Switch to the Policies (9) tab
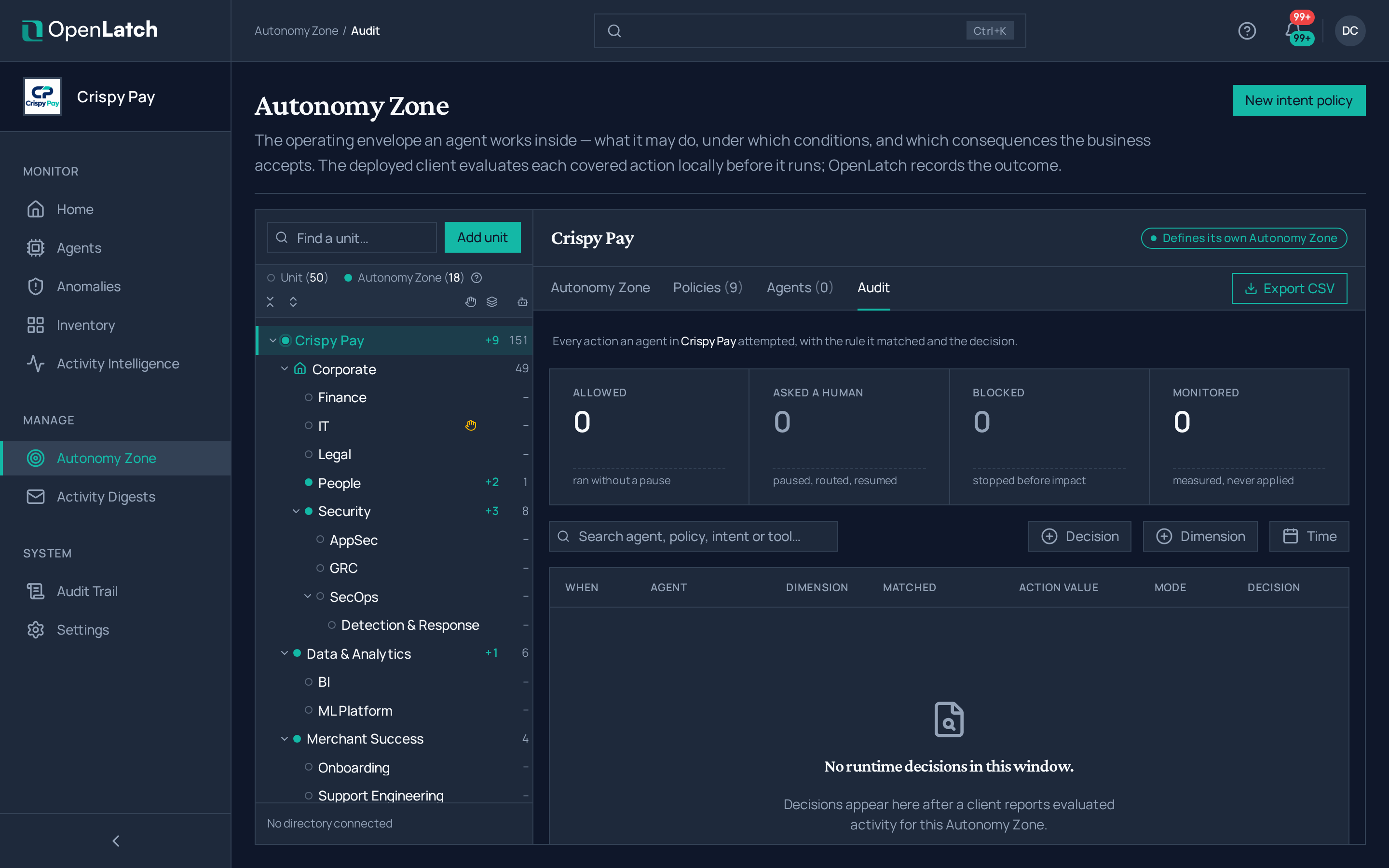 coord(708,287)
